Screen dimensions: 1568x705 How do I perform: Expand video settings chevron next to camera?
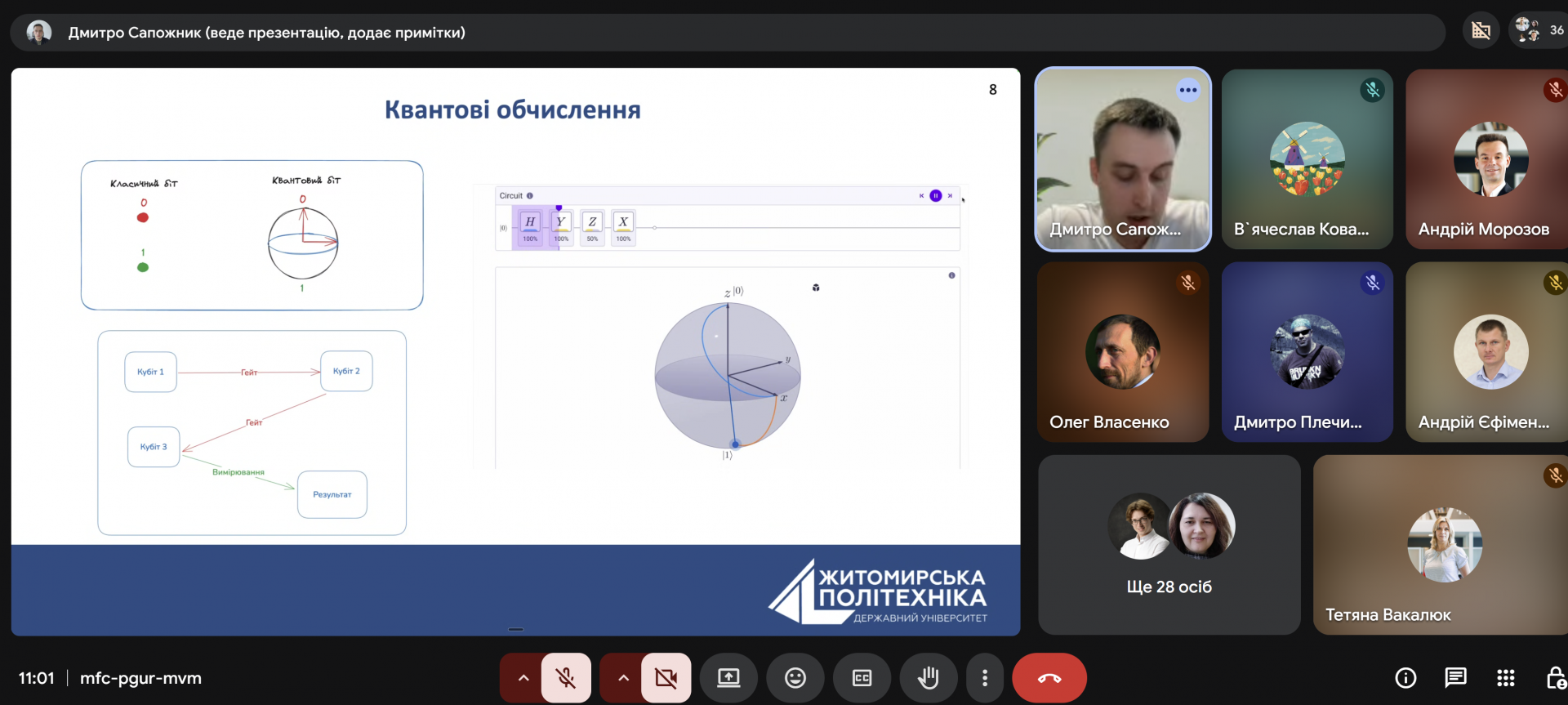(x=623, y=677)
